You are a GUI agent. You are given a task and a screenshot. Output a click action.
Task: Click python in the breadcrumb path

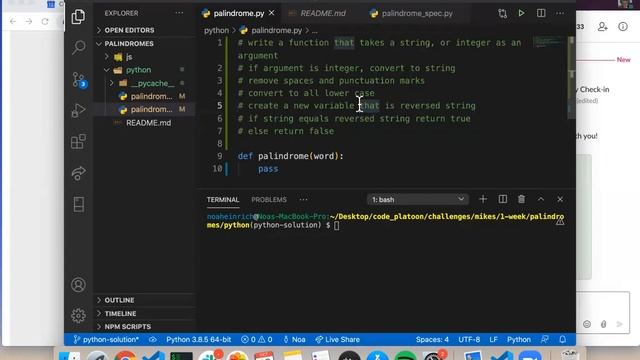pyautogui.click(x=216, y=30)
